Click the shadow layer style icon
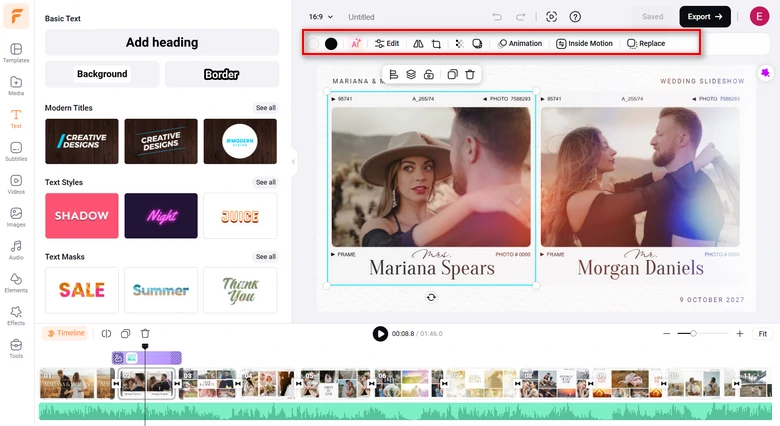The height and width of the screenshot is (426, 780). pyautogui.click(x=477, y=44)
